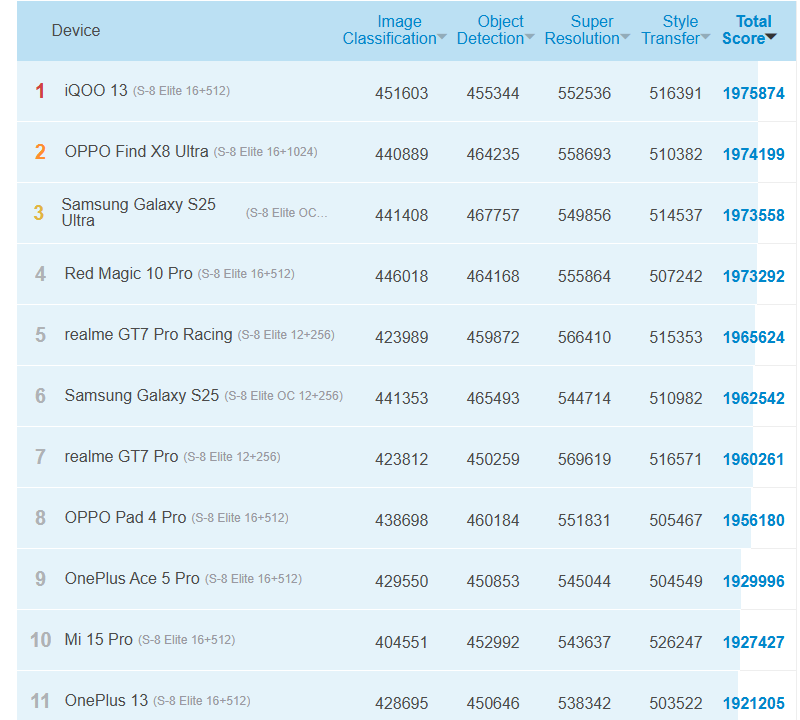Click the red rank number 1
Screen dimensions: 800x720
click(40, 91)
